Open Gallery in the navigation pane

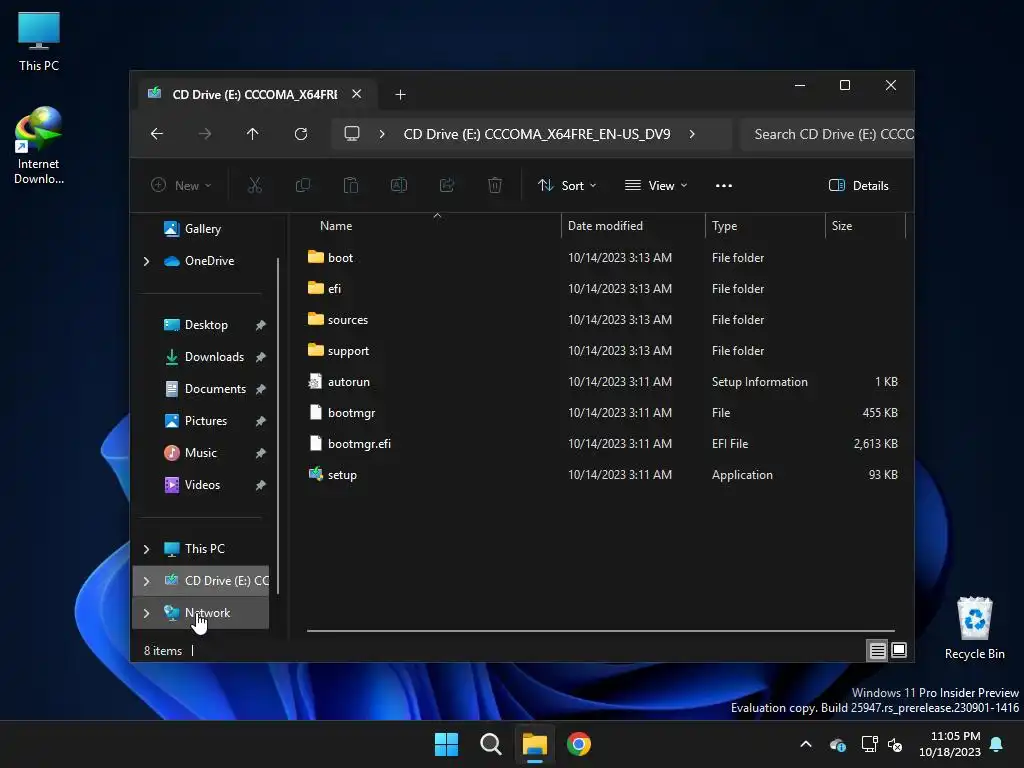click(x=202, y=229)
